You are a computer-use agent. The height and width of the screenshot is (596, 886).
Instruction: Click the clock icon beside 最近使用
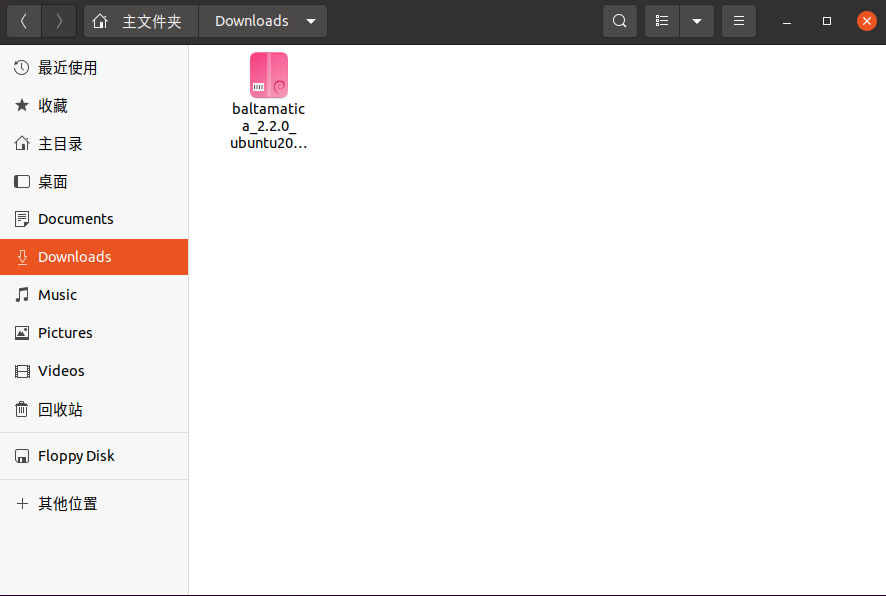21,68
